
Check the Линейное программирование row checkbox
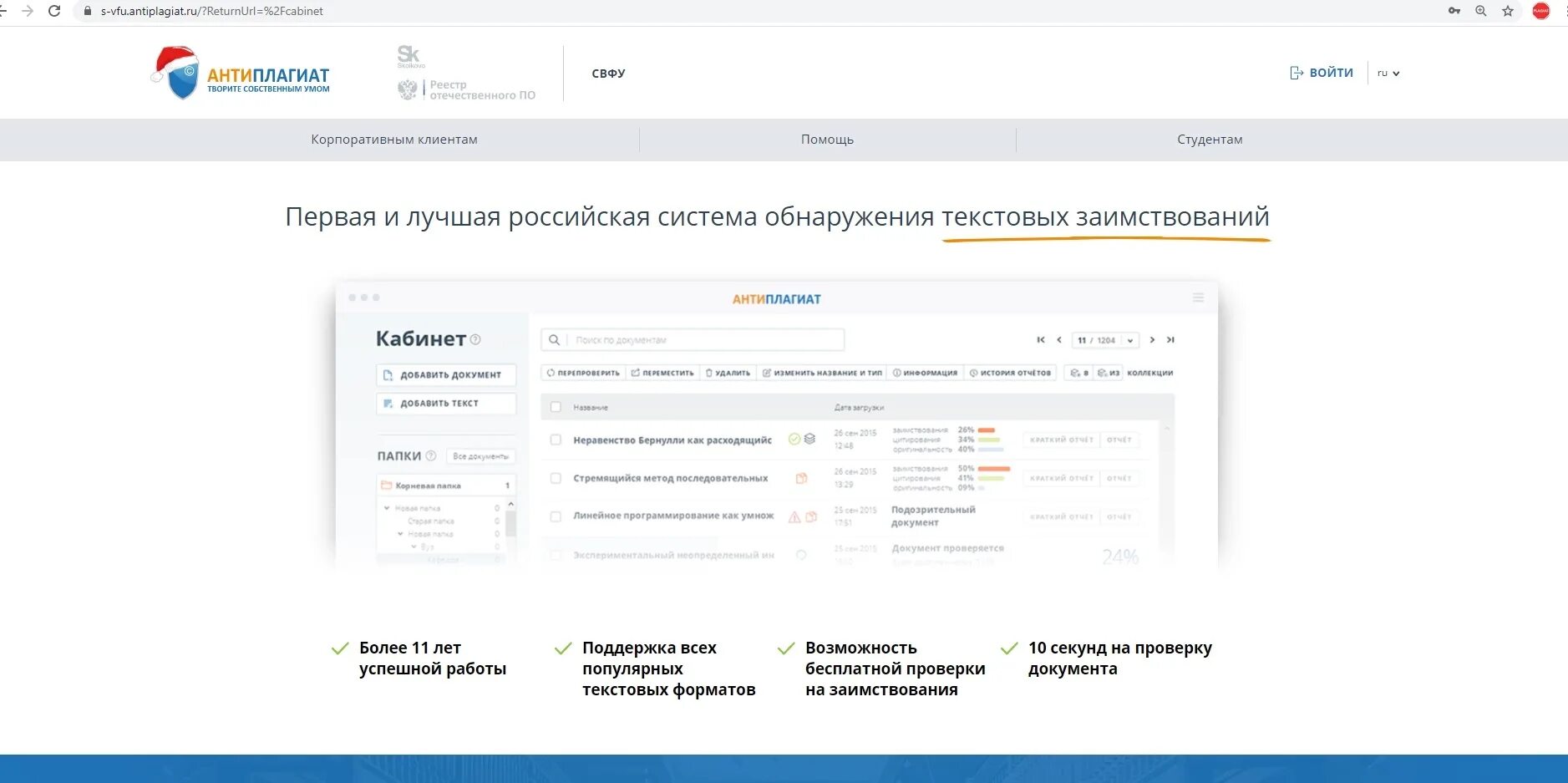556,516
